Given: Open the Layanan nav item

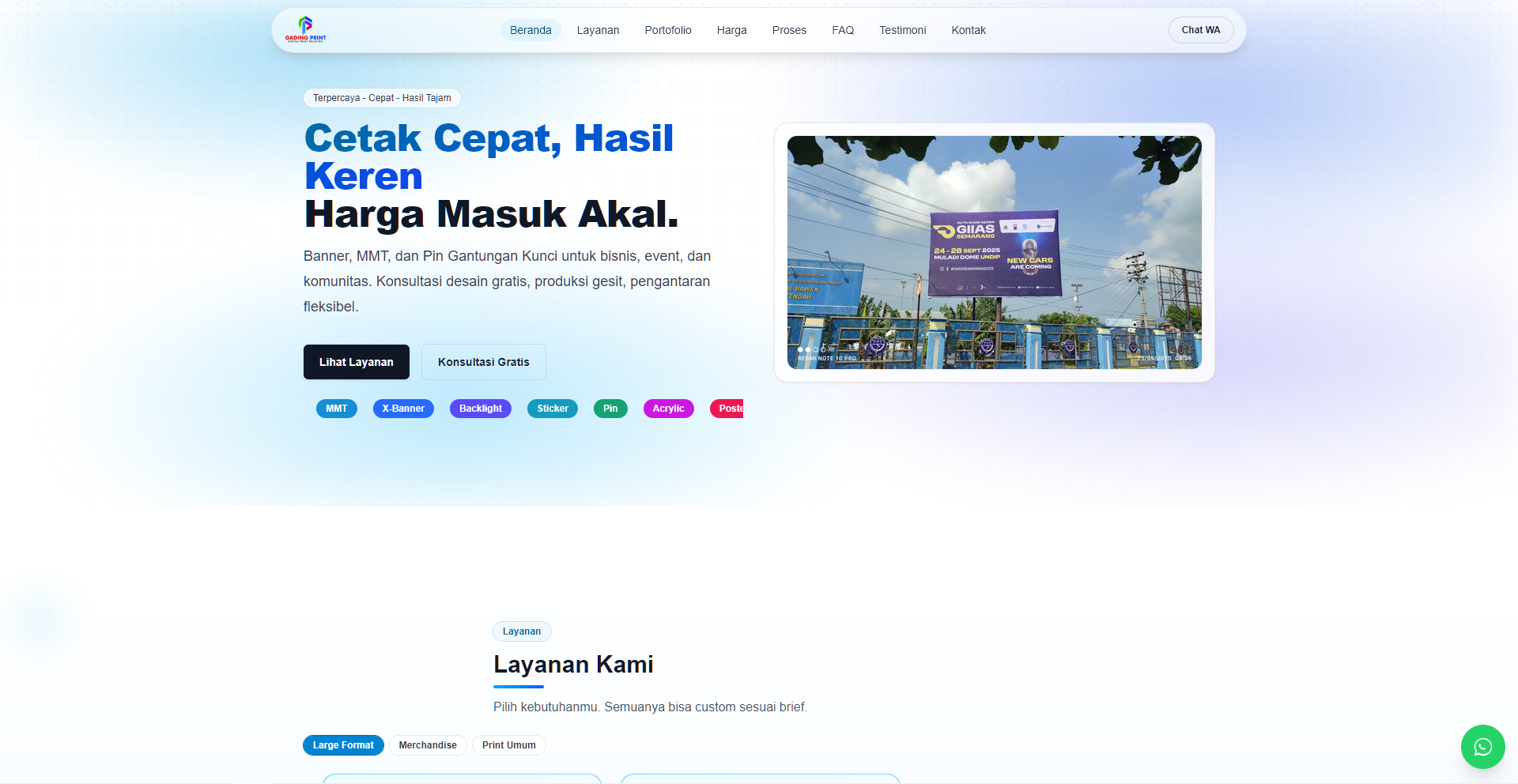Looking at the screenshot, I should tap(598, 30).
